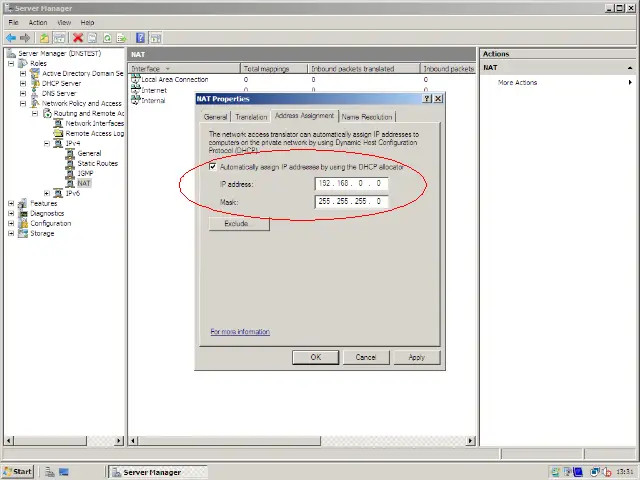Uncheck Automatically assign IP addresses by DHCP allocator
This screenshot has width=640, height=480.
(213, 167)
